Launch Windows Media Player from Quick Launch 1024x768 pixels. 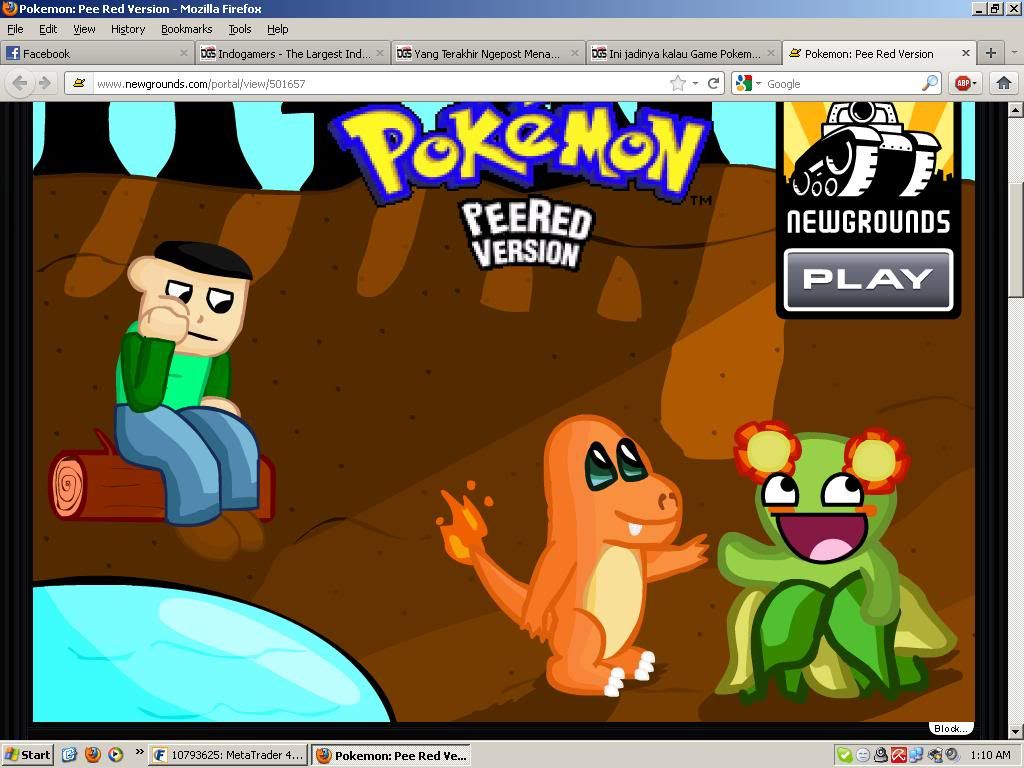tap(115, 755)
